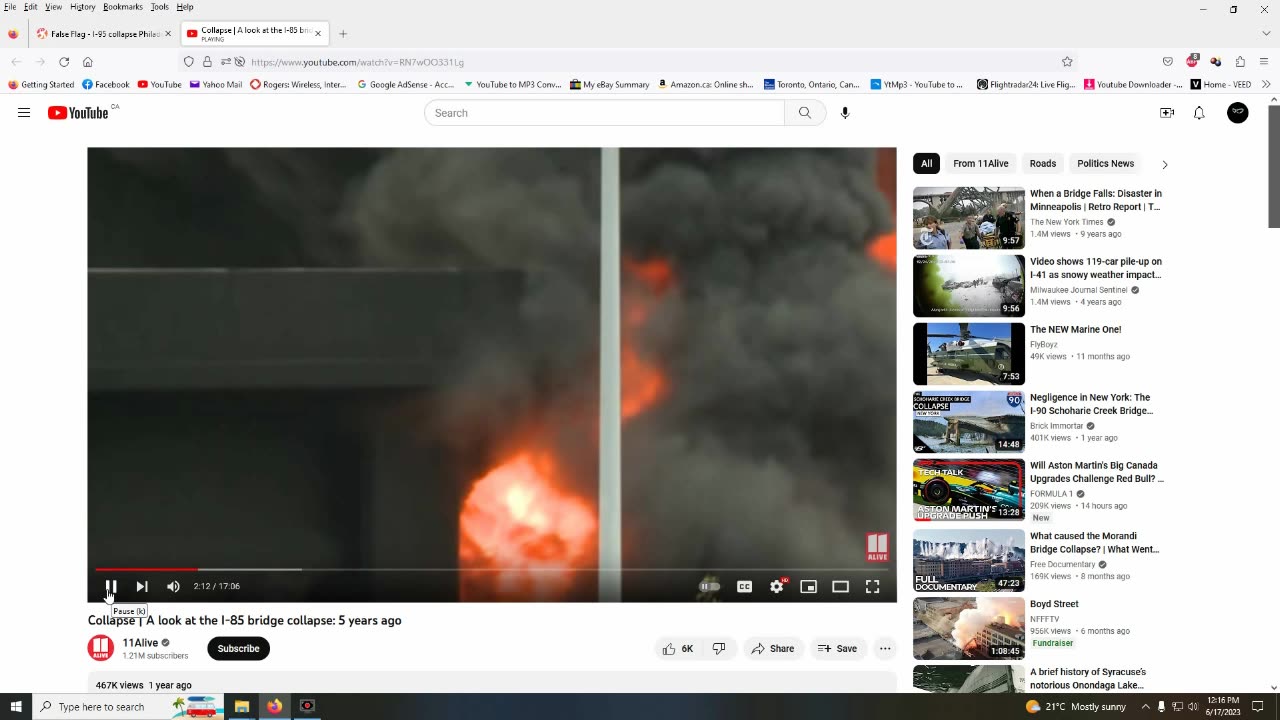This screenshot has width=1280, height=720.
Task: Toggle closed captions on the video
Action: point(744,587)
